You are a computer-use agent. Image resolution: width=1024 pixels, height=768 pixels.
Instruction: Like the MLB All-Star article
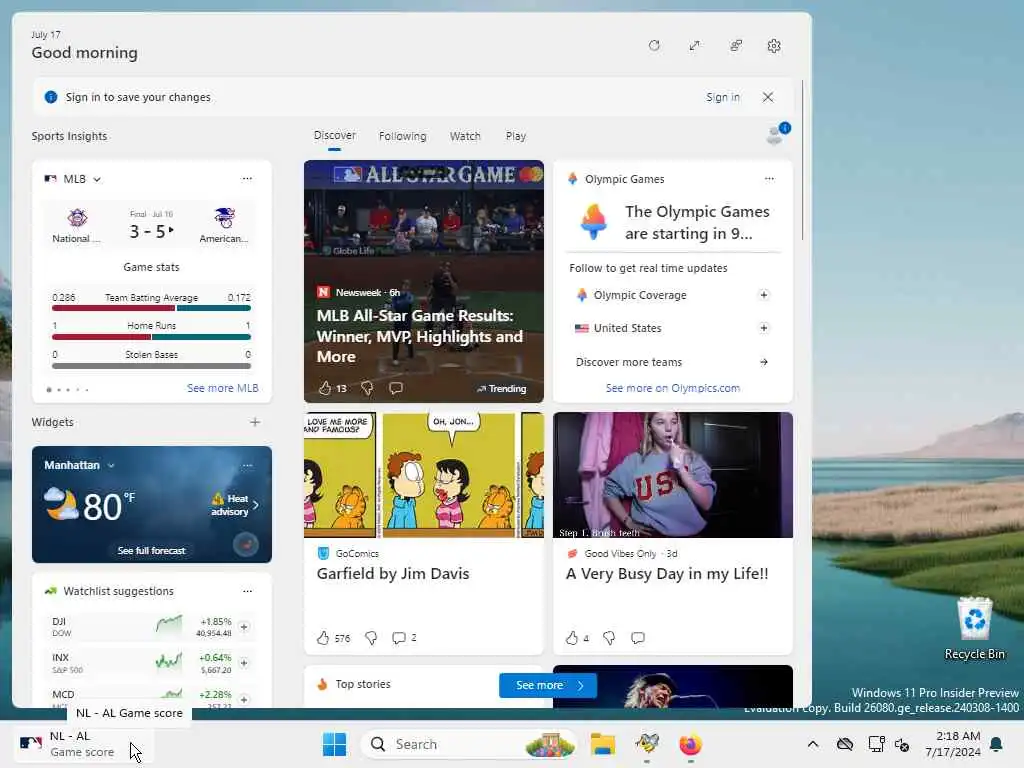pyautogui.click(x=325, y=388)
